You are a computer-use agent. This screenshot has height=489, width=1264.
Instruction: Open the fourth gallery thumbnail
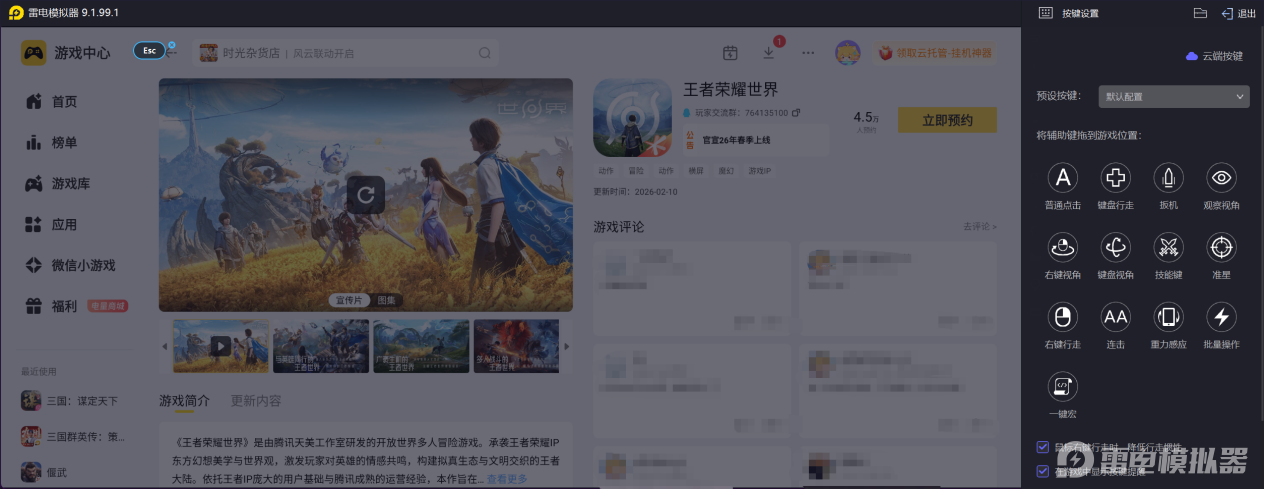[x=516, y=346]
